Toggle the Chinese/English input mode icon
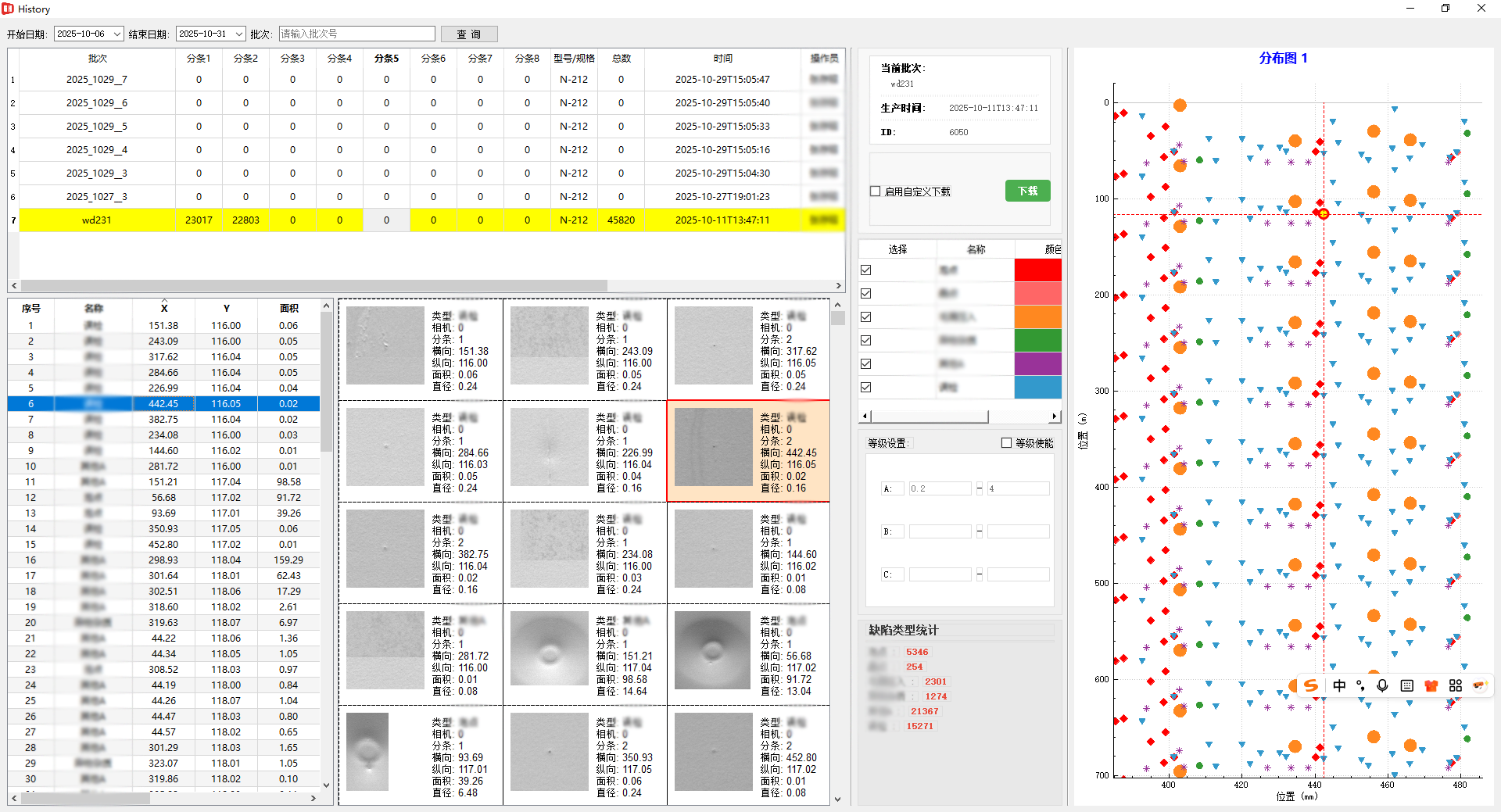The width and height of the screenshot is (1501, 812). [x=1339, y=685]
